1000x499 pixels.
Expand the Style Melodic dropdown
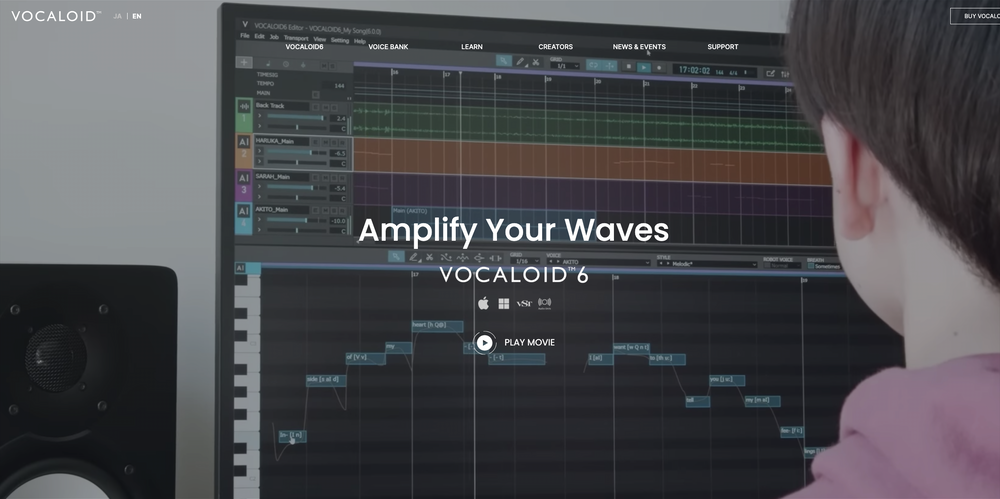pyautogui.click(x=712, y=263)
